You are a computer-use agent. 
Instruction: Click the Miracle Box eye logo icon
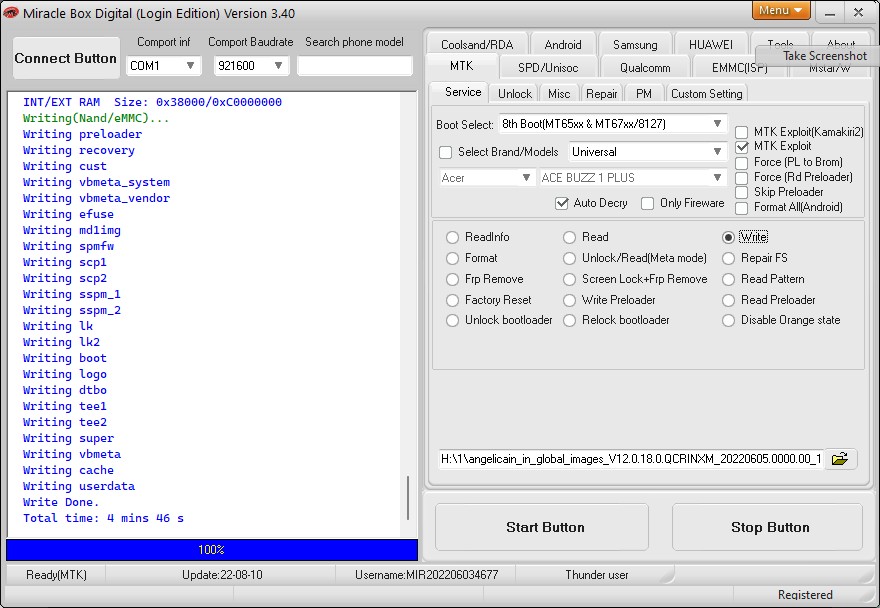pos(11,12)
